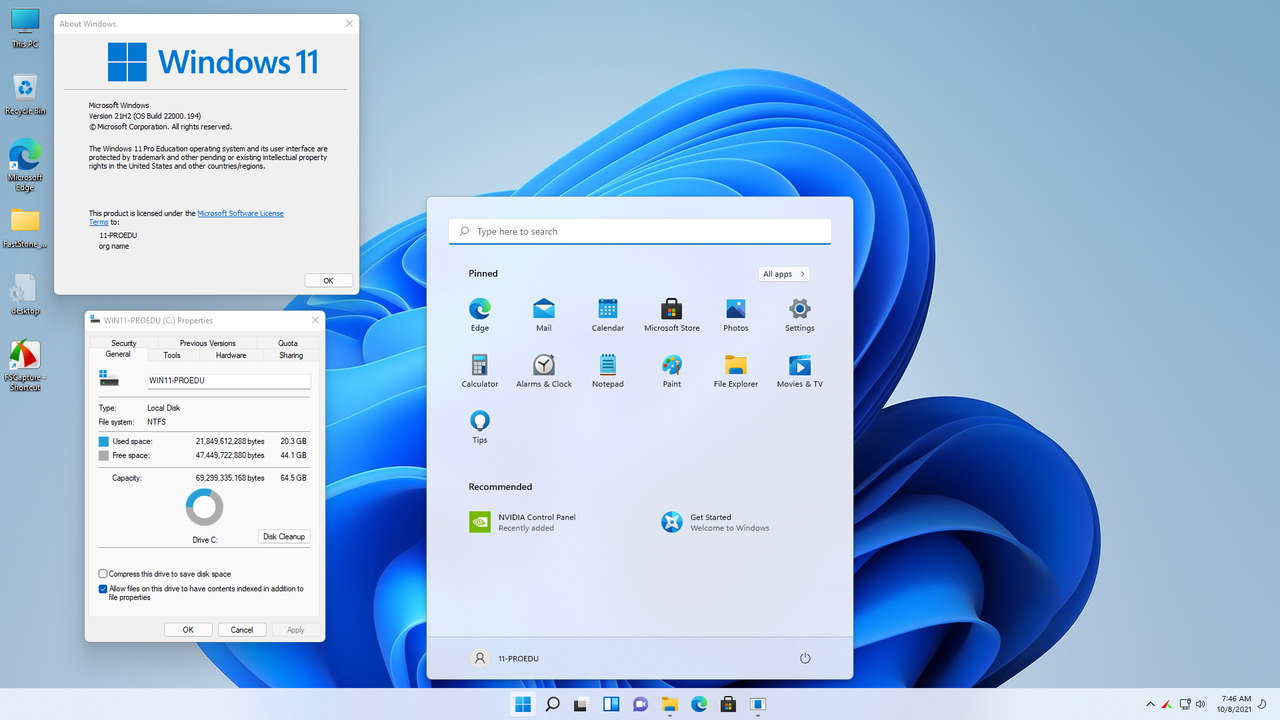Open Widgets from the taskbar
The image size is (1280, 720).
[x=611, y=704]
